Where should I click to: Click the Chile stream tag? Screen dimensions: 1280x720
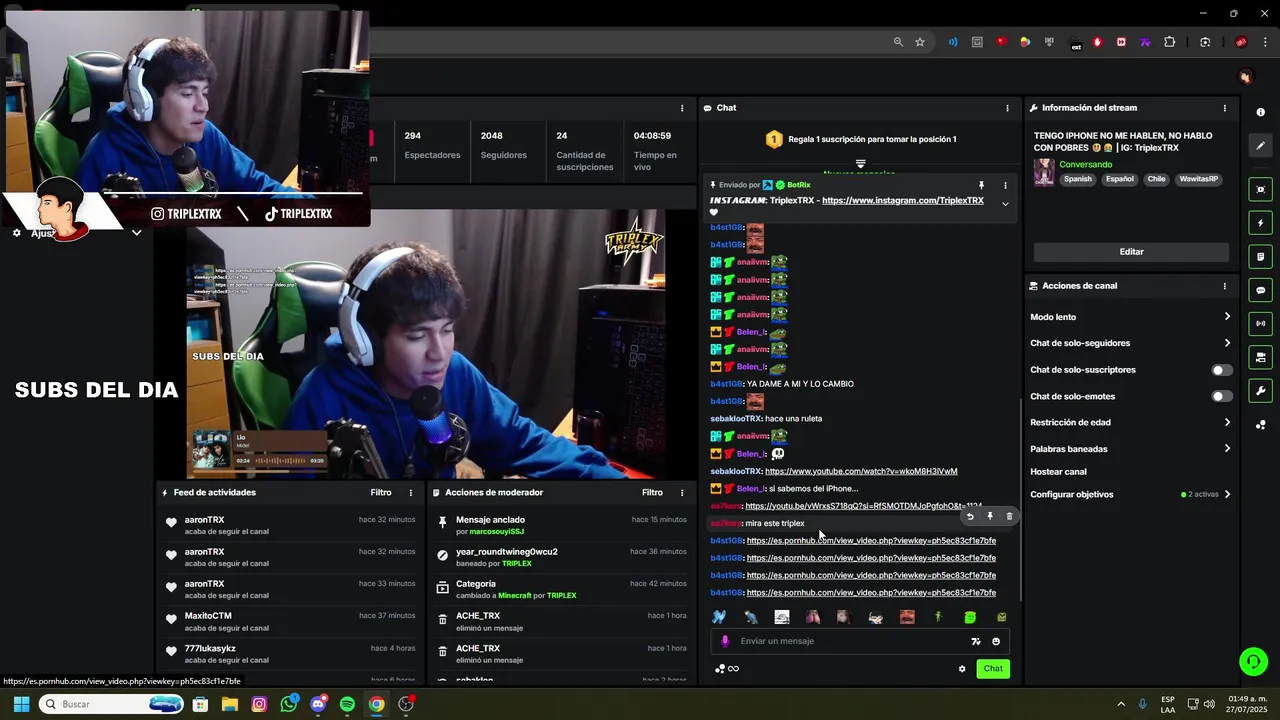point(1156,179)
